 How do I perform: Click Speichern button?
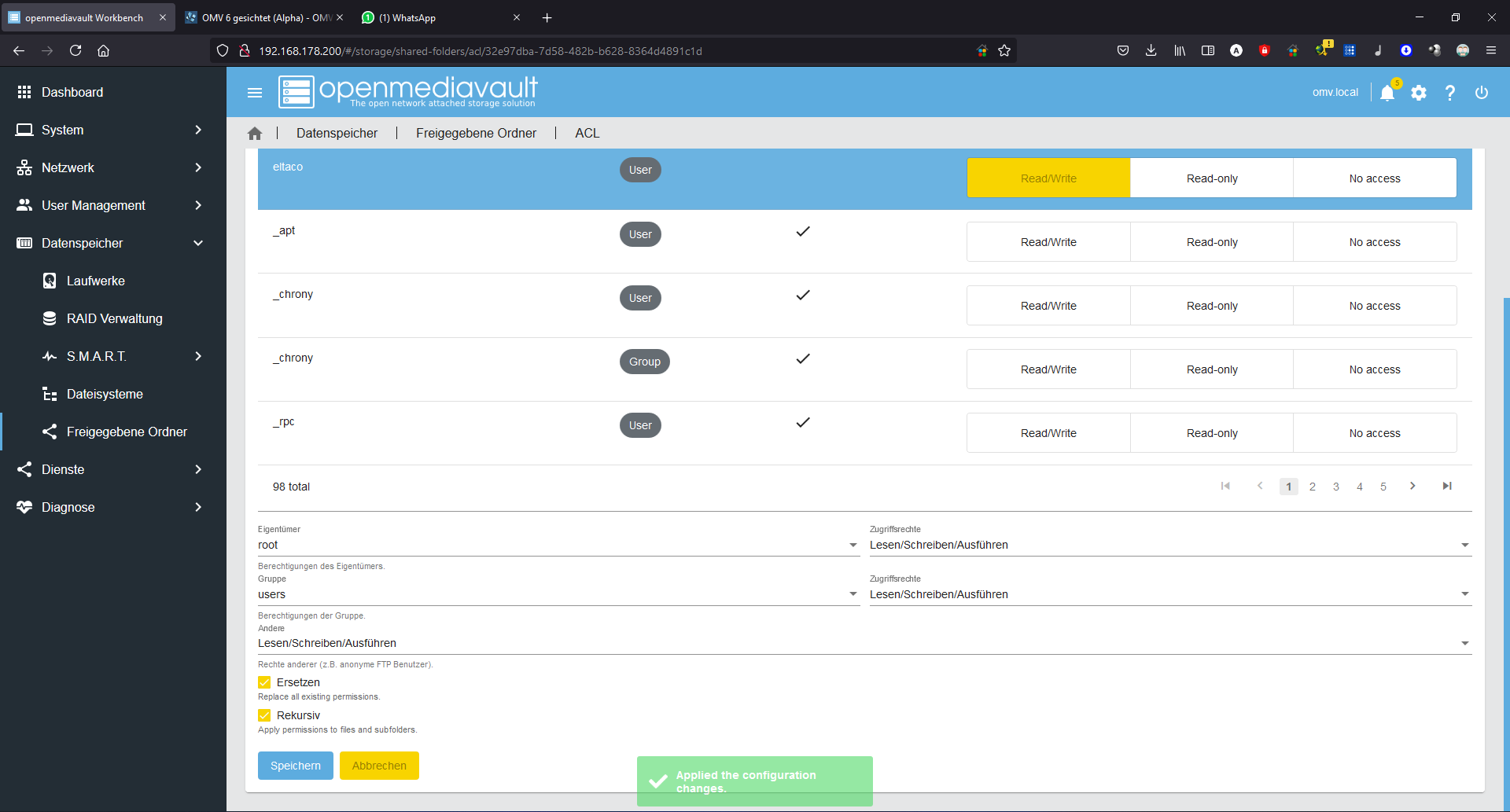(x=296, y=766)
